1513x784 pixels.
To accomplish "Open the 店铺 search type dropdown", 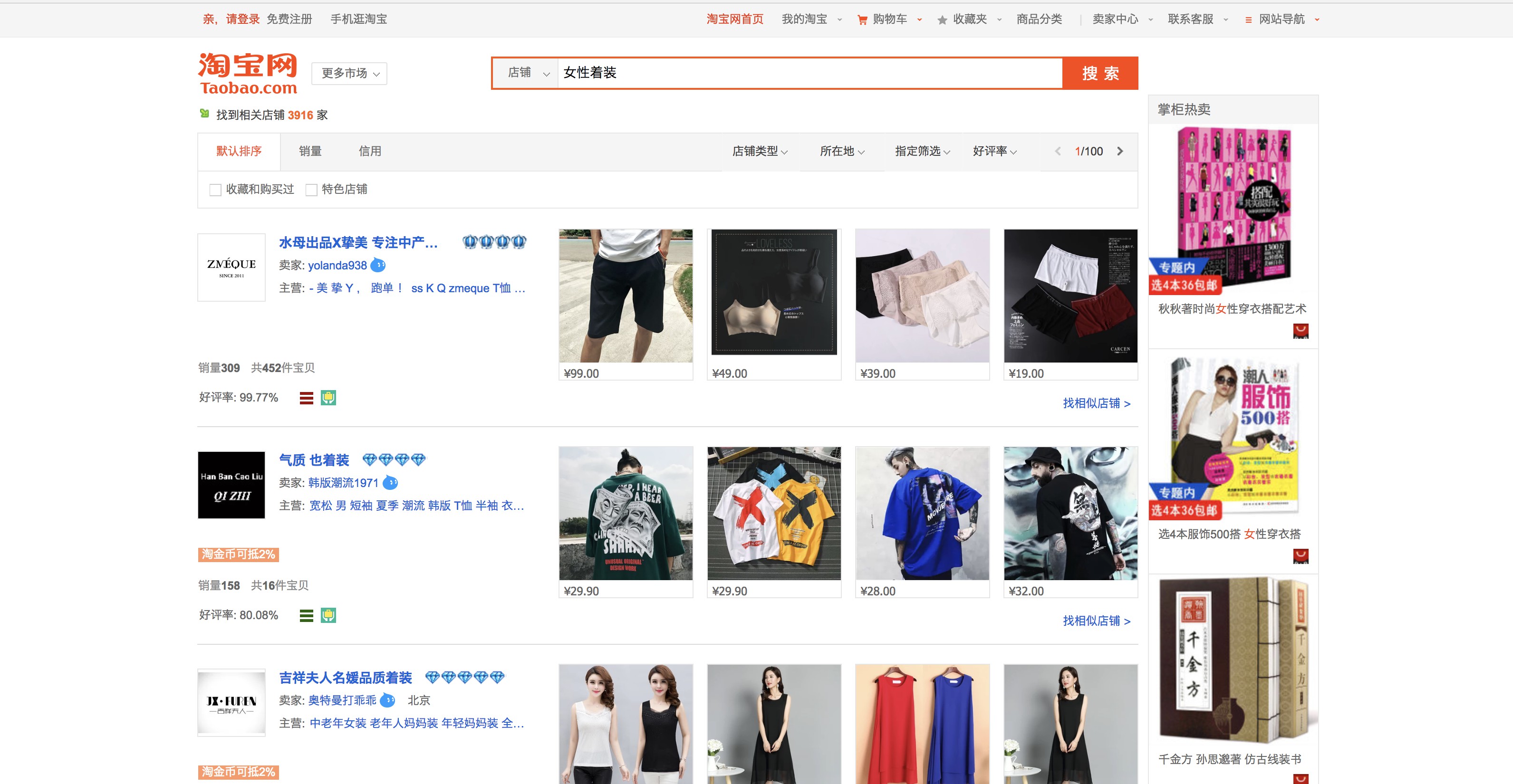I will pyautogui.click(x=526, y=73).
